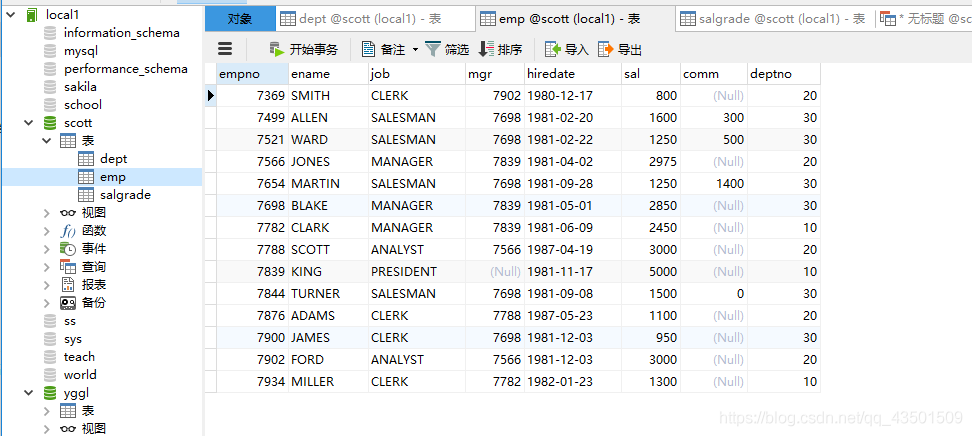Click the local1 connection icon

(32, 15)
